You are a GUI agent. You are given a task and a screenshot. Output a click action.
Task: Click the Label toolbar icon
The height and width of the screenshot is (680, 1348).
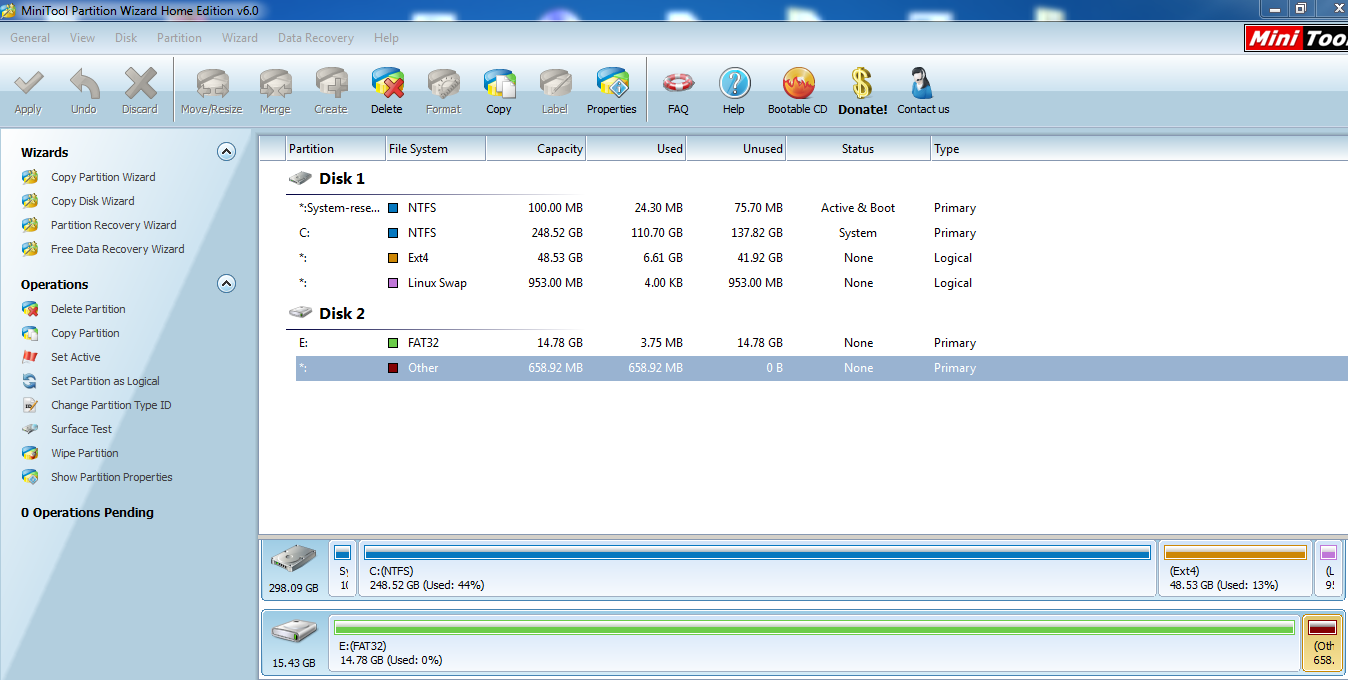555,84
